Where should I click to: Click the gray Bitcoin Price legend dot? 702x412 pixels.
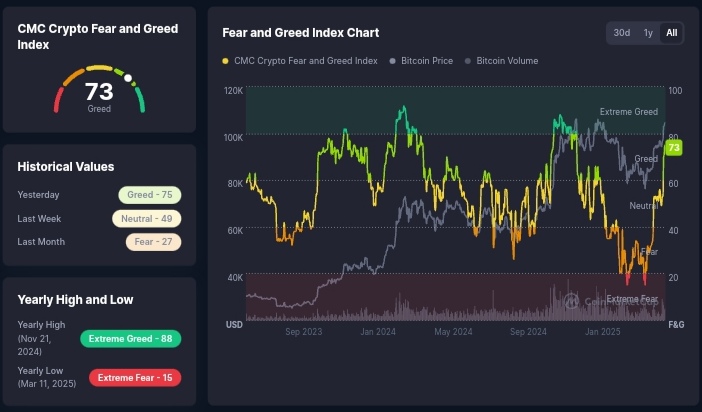[392, 61]
